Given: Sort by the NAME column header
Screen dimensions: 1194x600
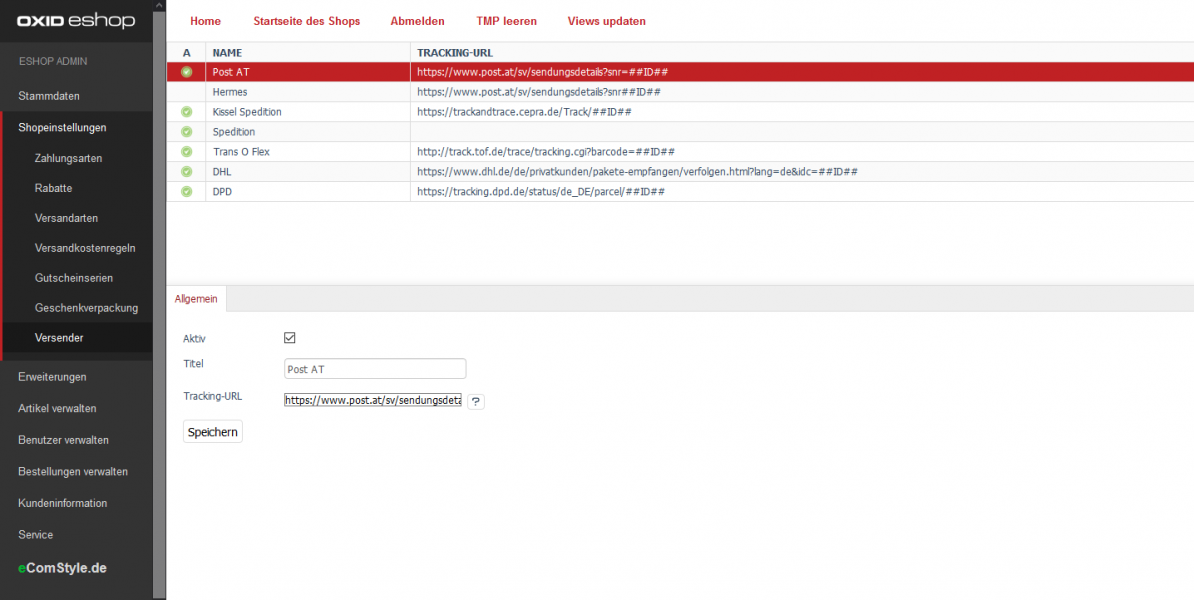Looking at the screenshot, I should (227, 53).
